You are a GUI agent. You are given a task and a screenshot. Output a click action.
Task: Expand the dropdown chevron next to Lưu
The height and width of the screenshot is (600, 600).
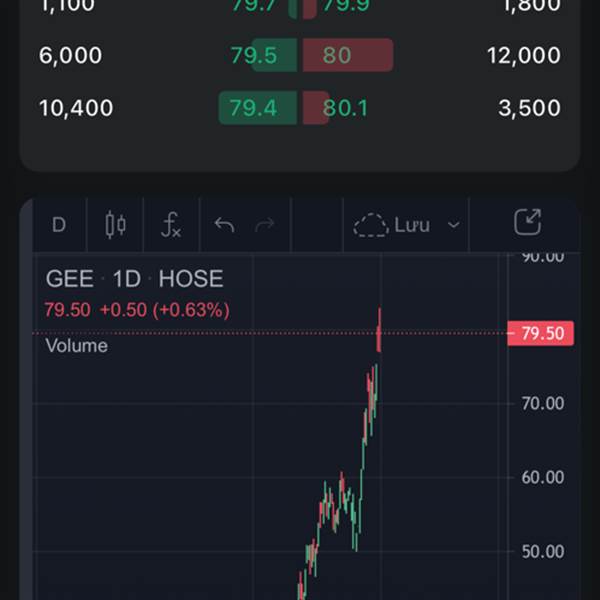(454, 225)
